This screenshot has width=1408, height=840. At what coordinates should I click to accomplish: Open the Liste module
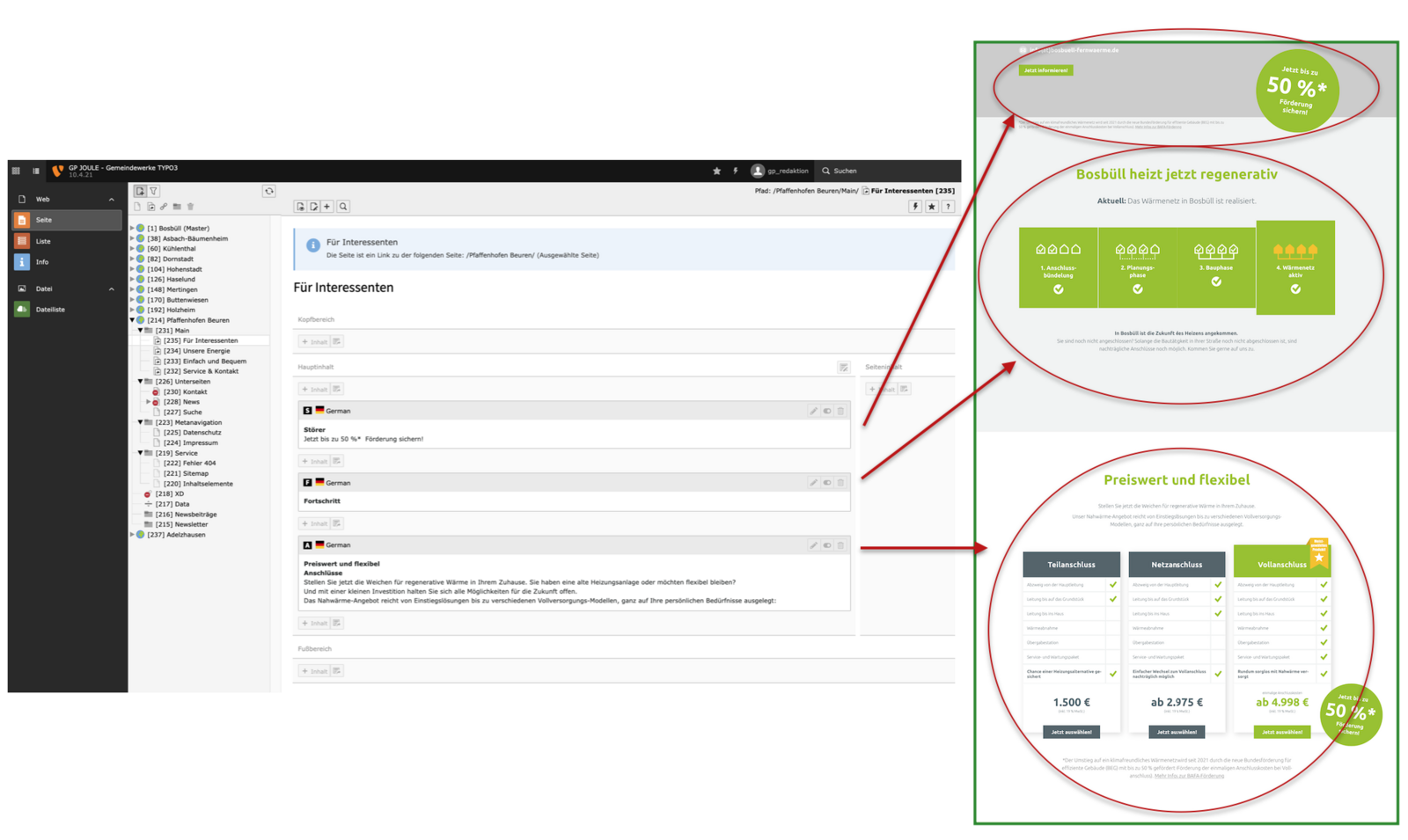tap(42, 241)
